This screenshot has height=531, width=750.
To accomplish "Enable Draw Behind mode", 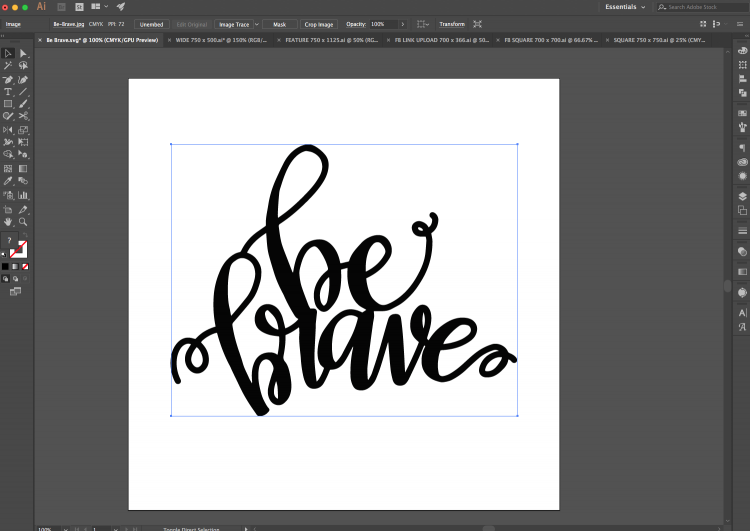I will tap(15, 278).
